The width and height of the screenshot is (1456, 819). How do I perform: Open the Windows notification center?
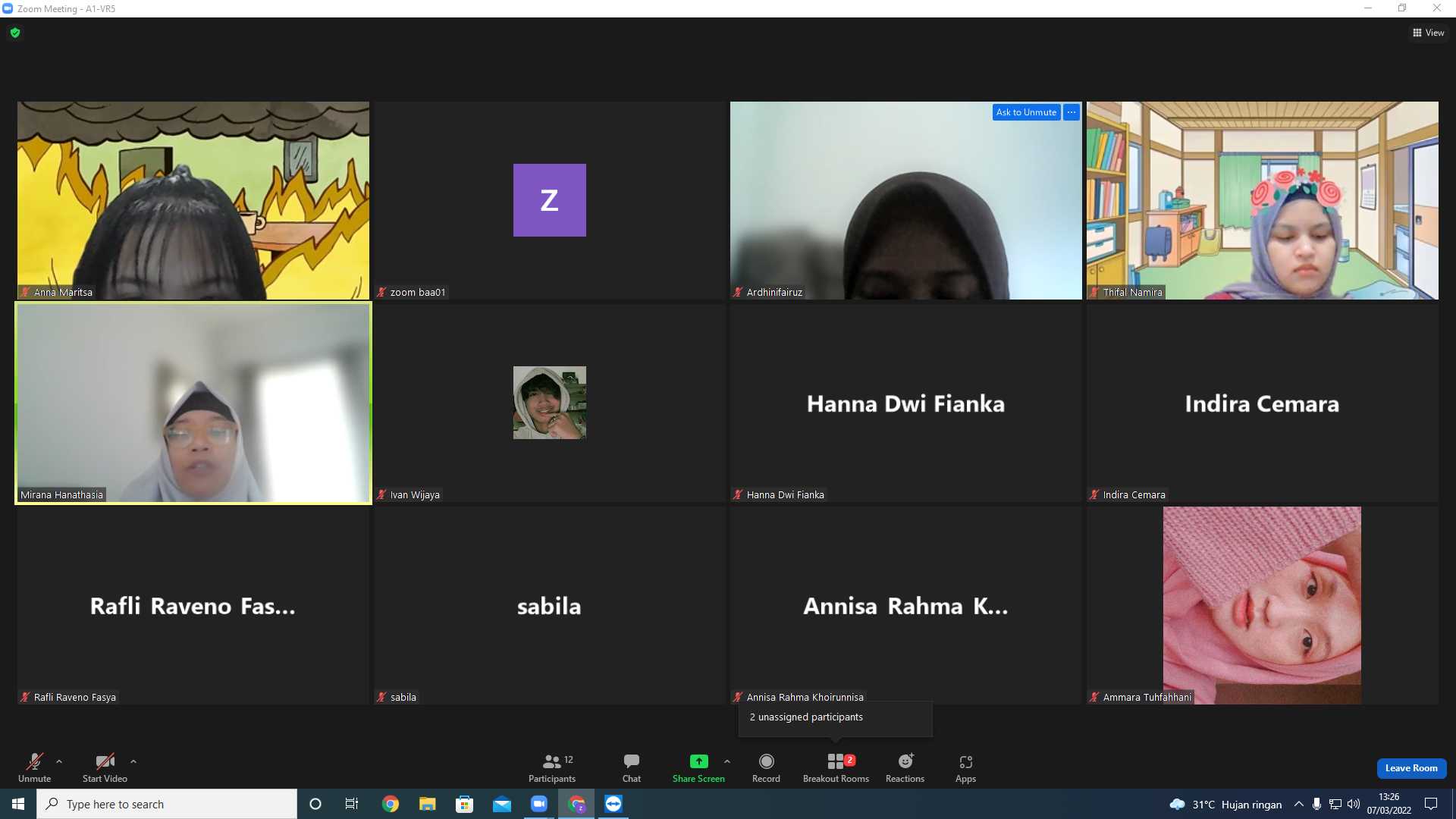point(1431,804)
